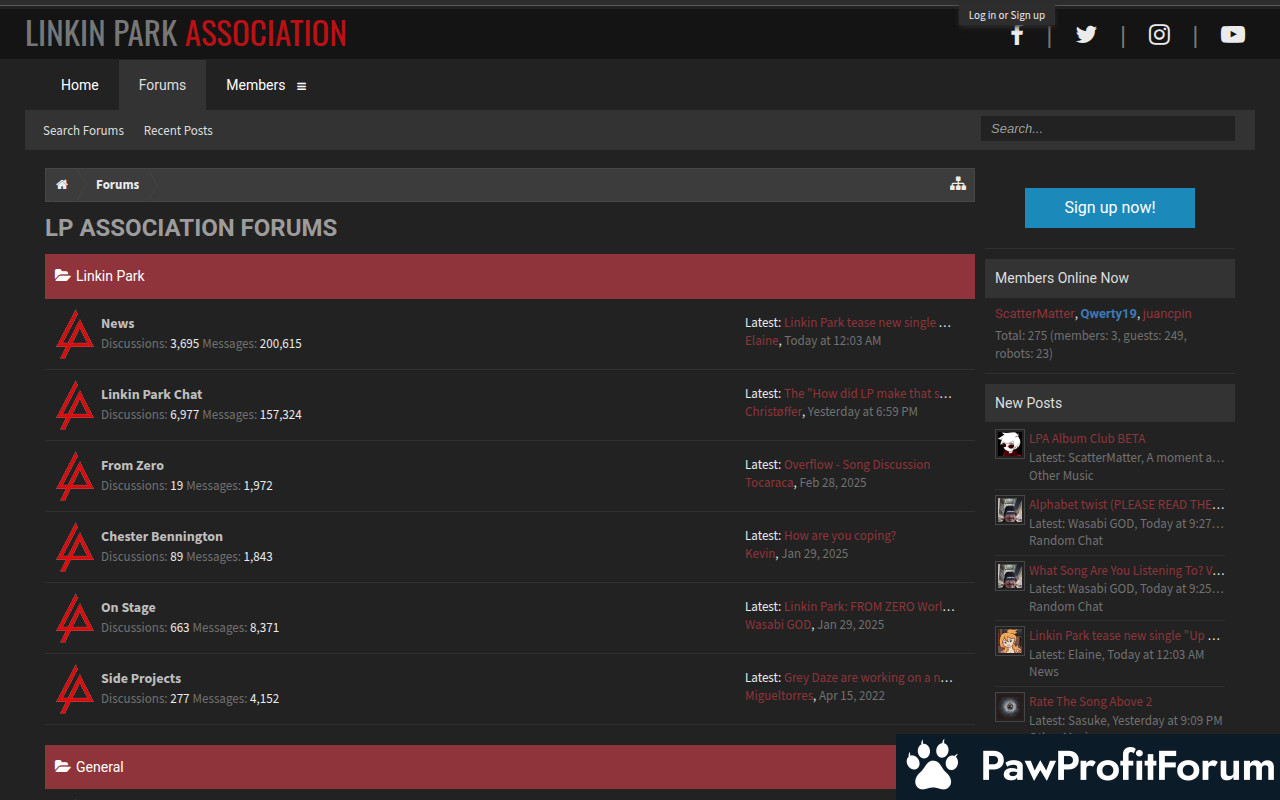Click the folder icon beside General category
The height and width of the screenshot is (800, 1280).
62,767
